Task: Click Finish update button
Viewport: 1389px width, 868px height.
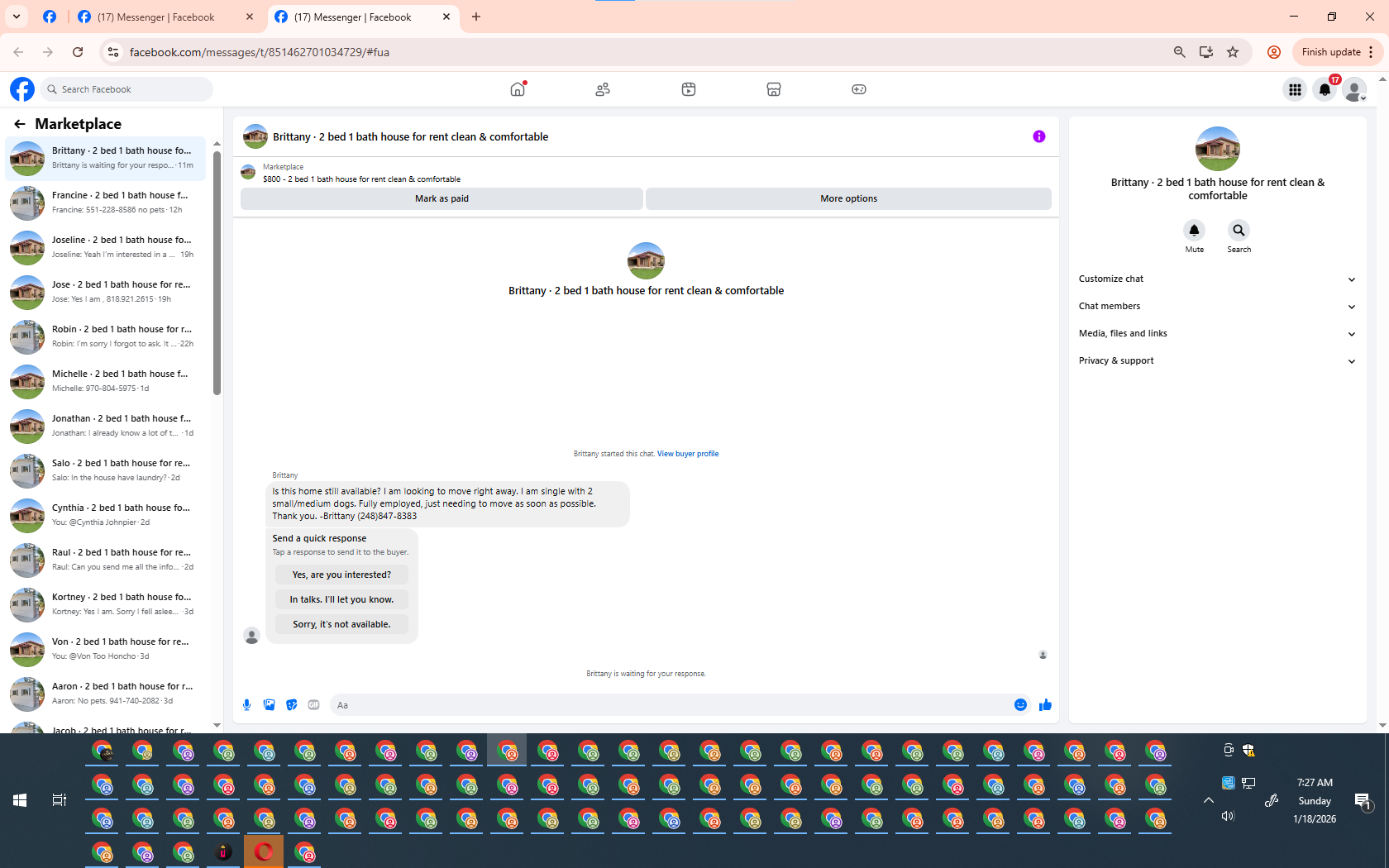Action: click(1337, 52)
